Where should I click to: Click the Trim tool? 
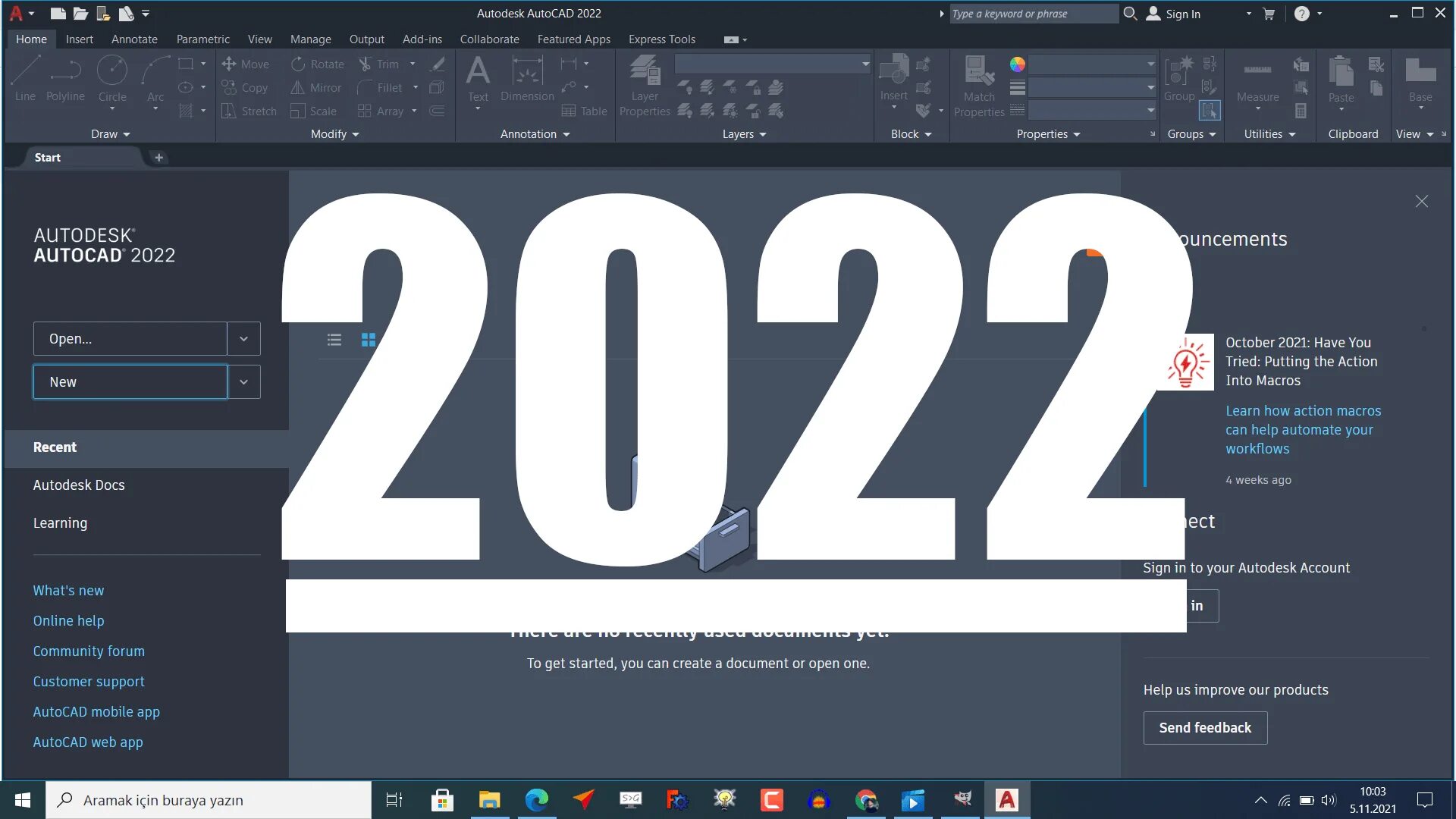point(378,64)
